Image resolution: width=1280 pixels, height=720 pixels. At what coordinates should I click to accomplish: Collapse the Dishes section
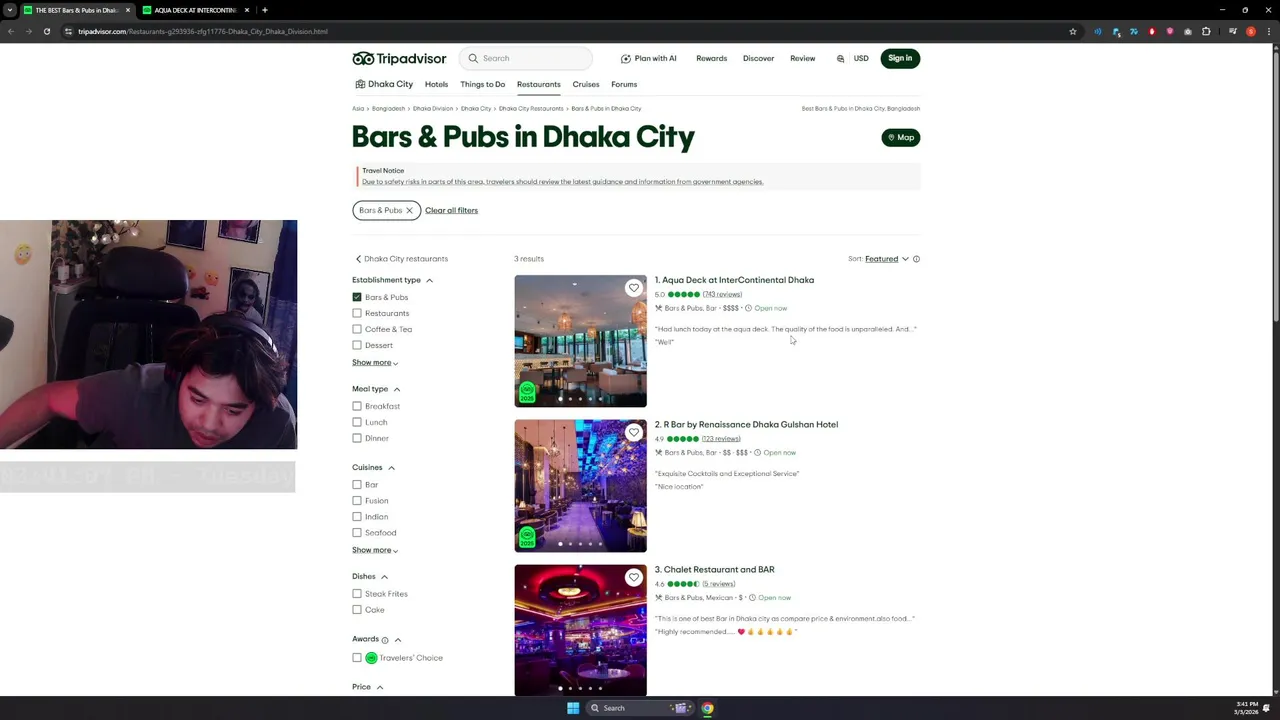pos(384,577)
